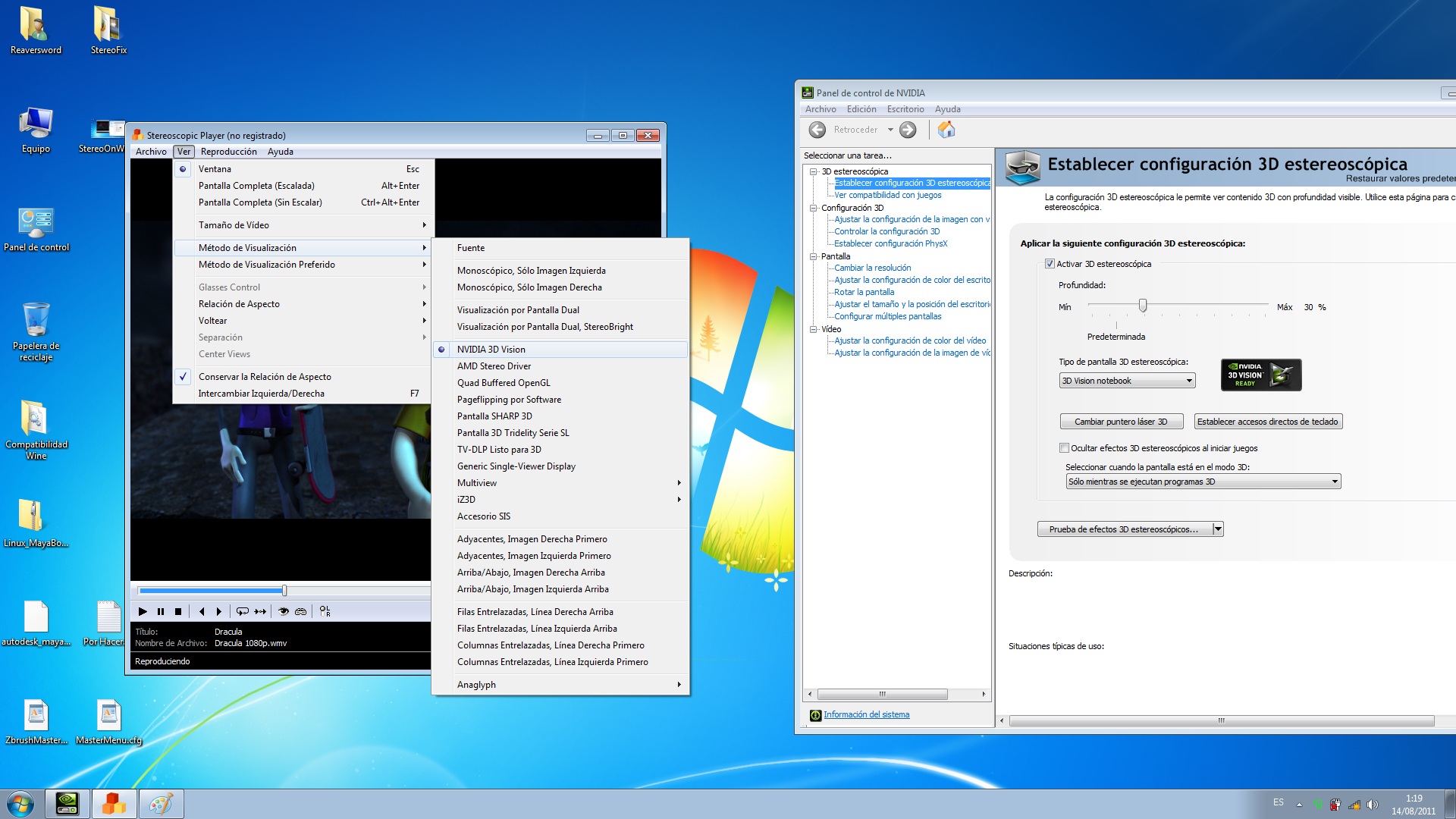Collapse the Configuración 3D tree node

click(x=813, y=208)
